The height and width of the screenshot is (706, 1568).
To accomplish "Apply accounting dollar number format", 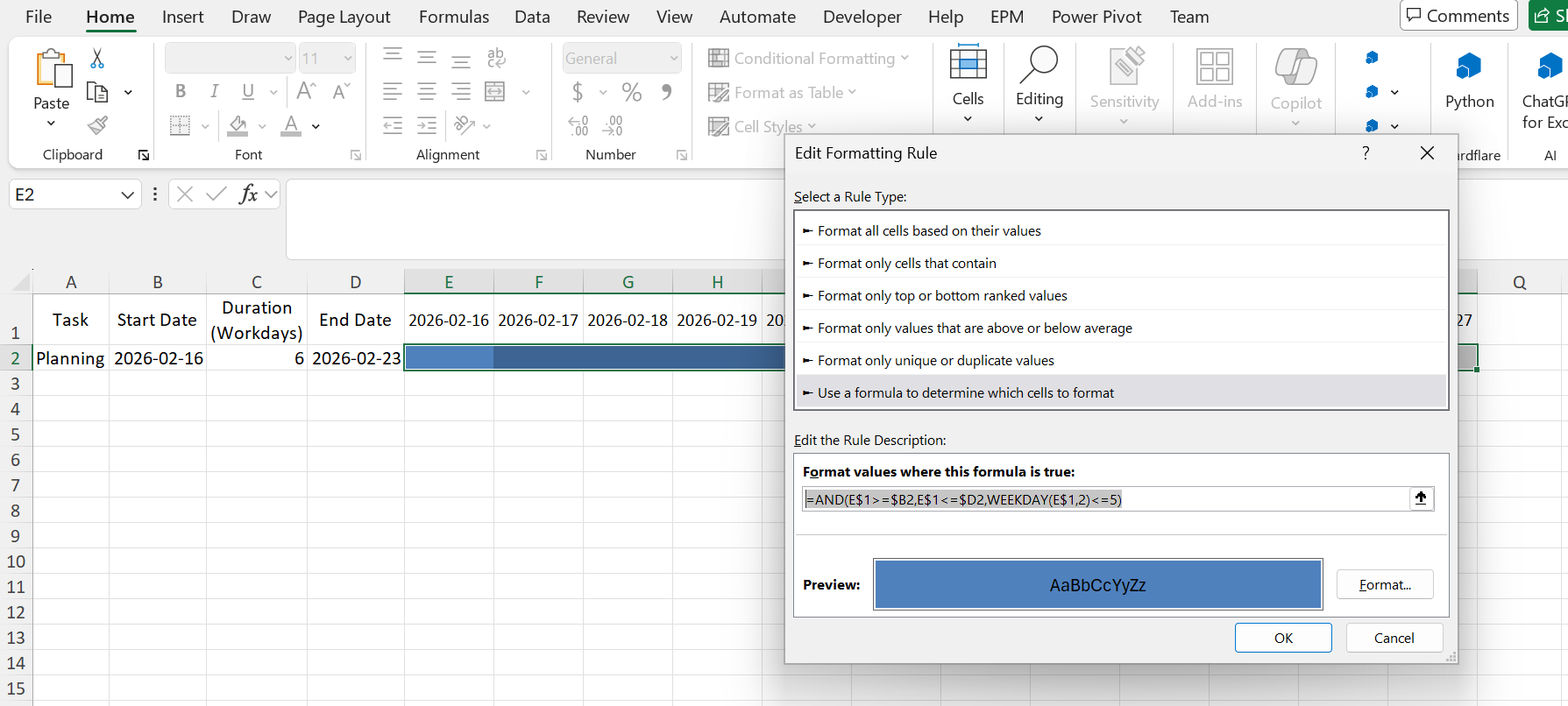I will click(x=577, y=91).
